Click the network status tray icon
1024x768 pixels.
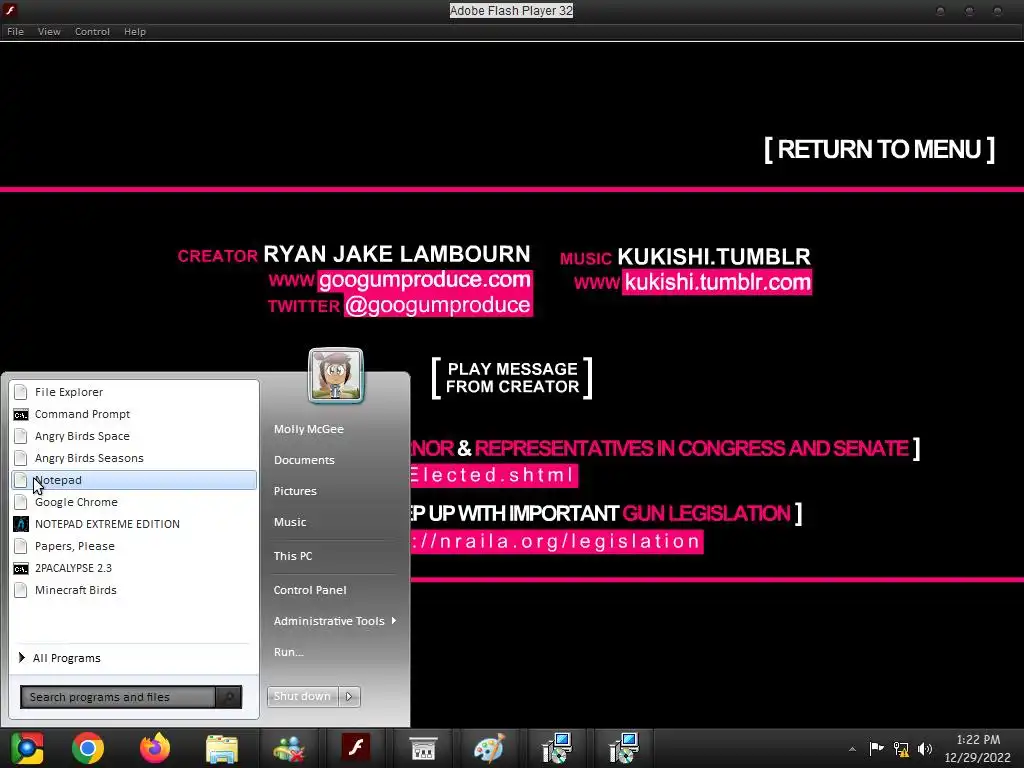tap(901, 749)
